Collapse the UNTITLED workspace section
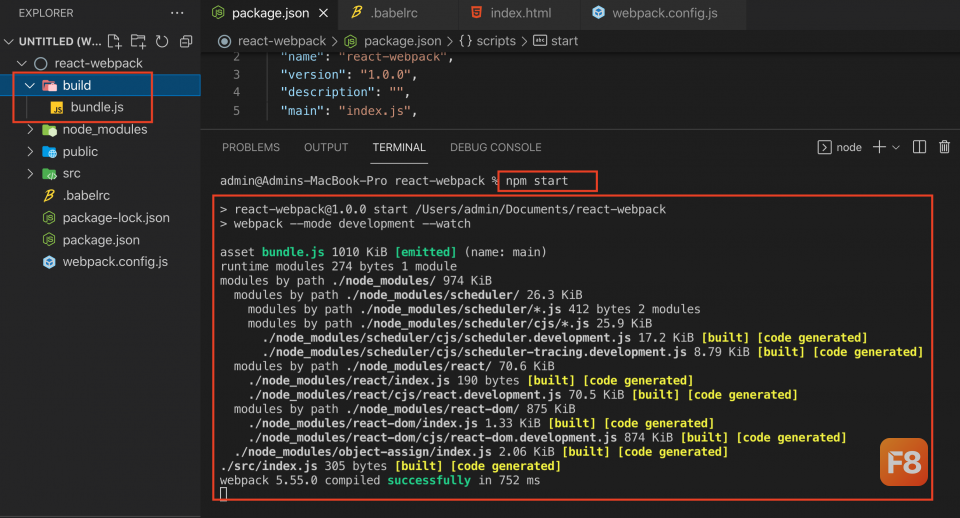This screenshot has width=960, height=518. click(x=9, y=42)
